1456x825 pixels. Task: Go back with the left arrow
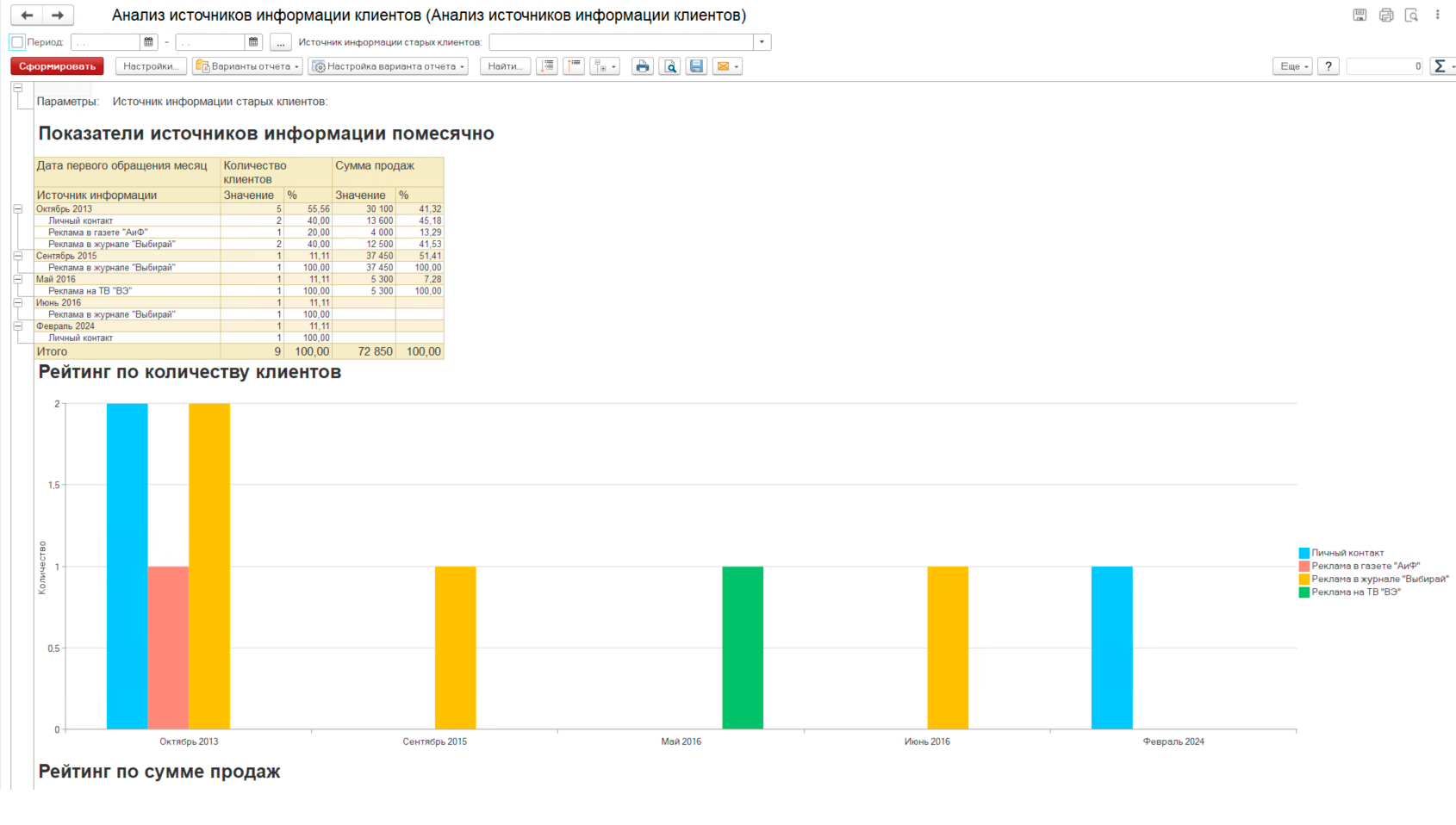(27, 16)
